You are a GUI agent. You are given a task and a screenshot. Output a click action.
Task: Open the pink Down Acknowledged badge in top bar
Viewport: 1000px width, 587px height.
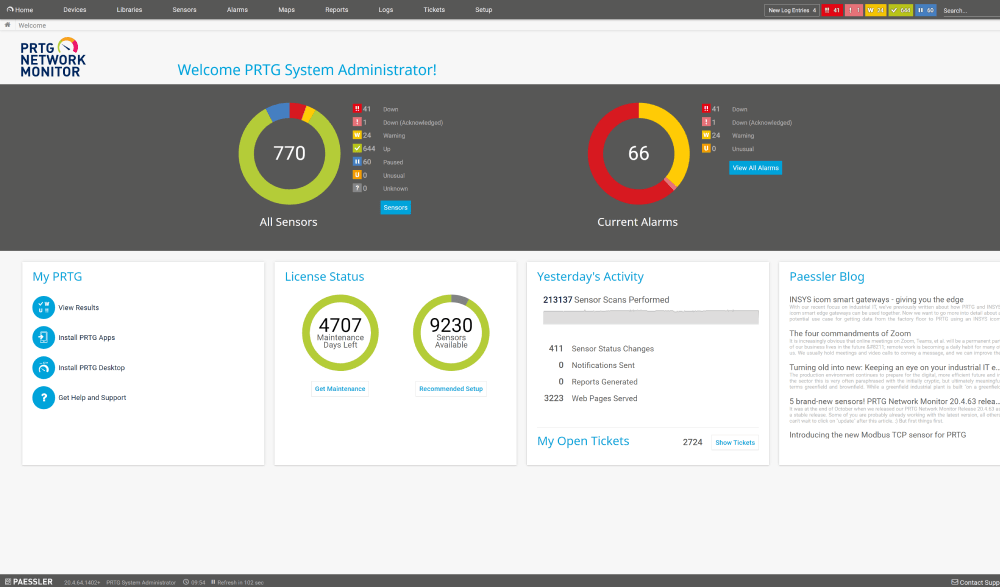click(x=854, y=10)
